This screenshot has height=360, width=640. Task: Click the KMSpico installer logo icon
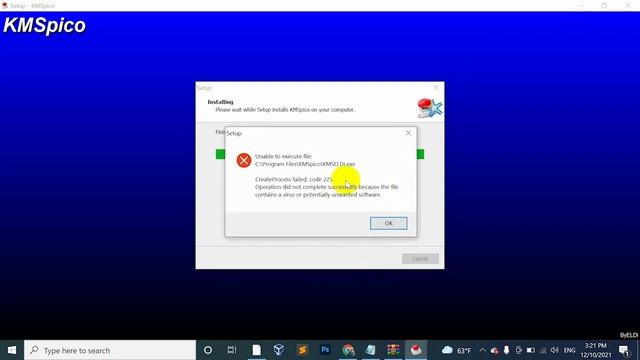pyautogui.click(x=429, y=108)
